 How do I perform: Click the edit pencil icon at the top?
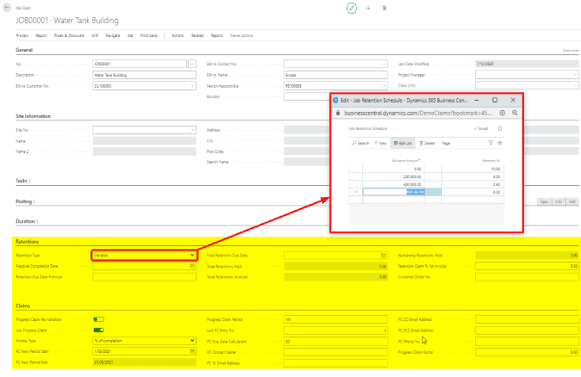click(x=351, y=8)
